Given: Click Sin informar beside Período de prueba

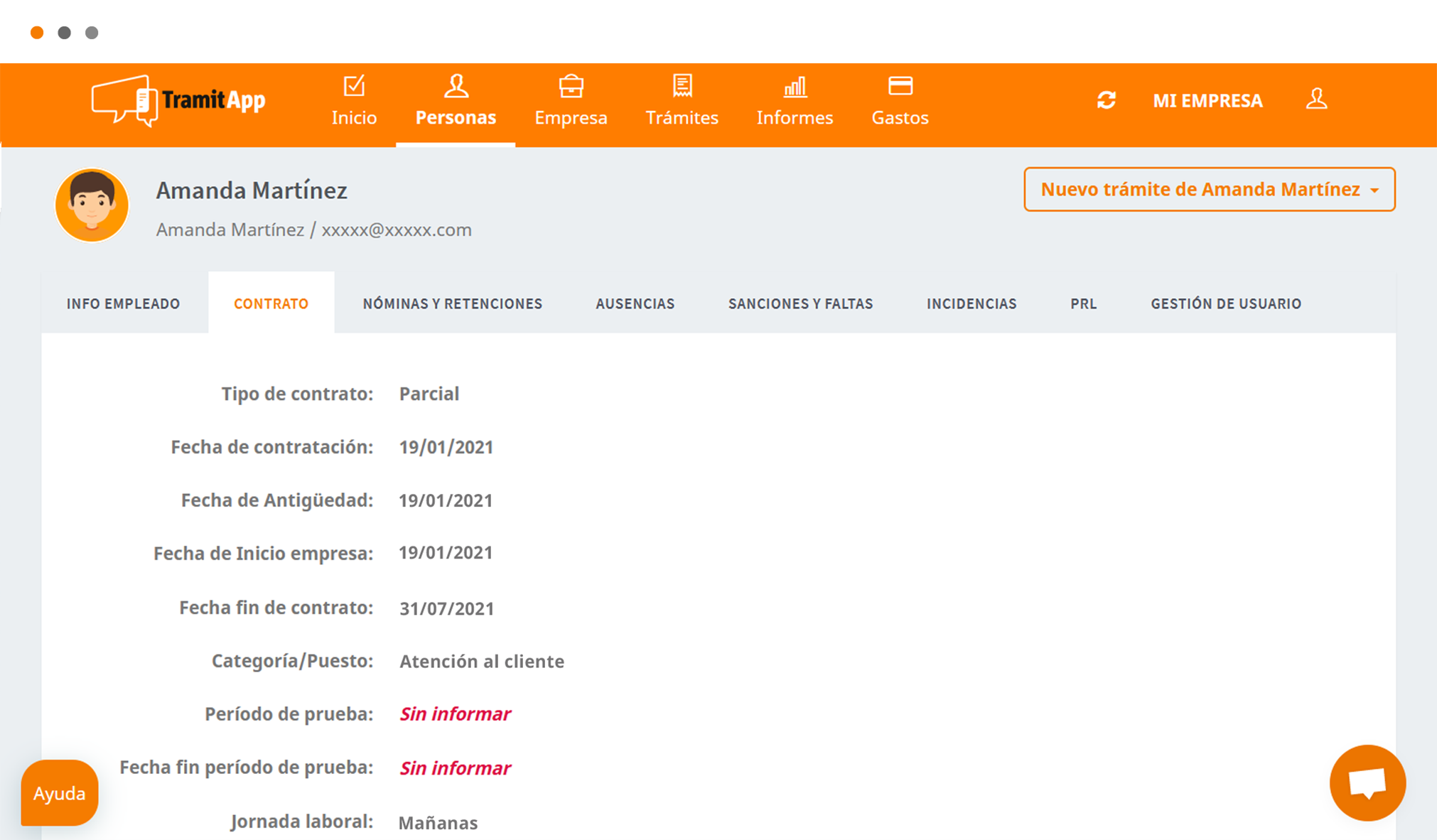Looking at the screenshot, I should (x=456, y=714).
